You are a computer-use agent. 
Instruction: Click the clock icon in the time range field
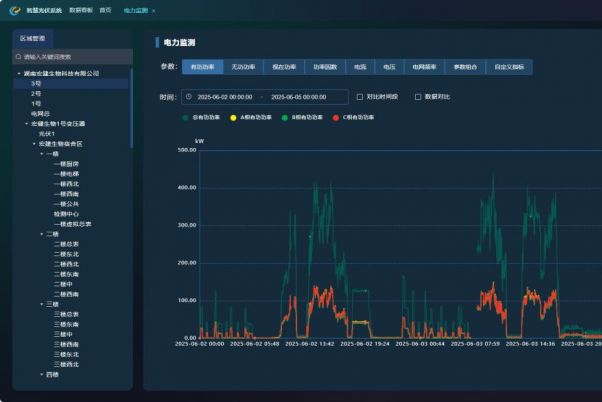click(189, 97)
